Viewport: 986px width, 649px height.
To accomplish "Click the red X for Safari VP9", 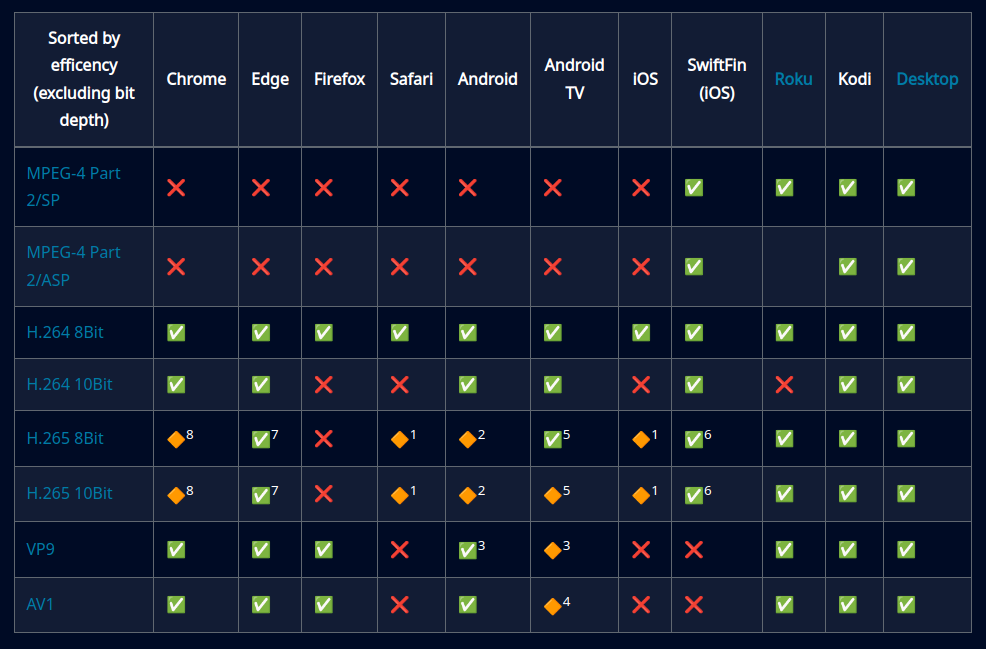I will point(399,550).
